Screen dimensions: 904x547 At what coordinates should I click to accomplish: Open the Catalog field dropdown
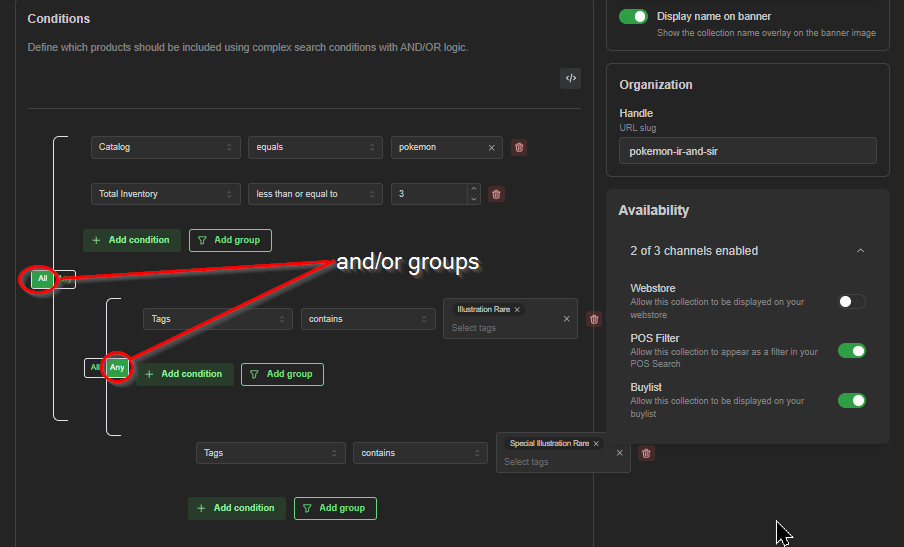[165, 148]
